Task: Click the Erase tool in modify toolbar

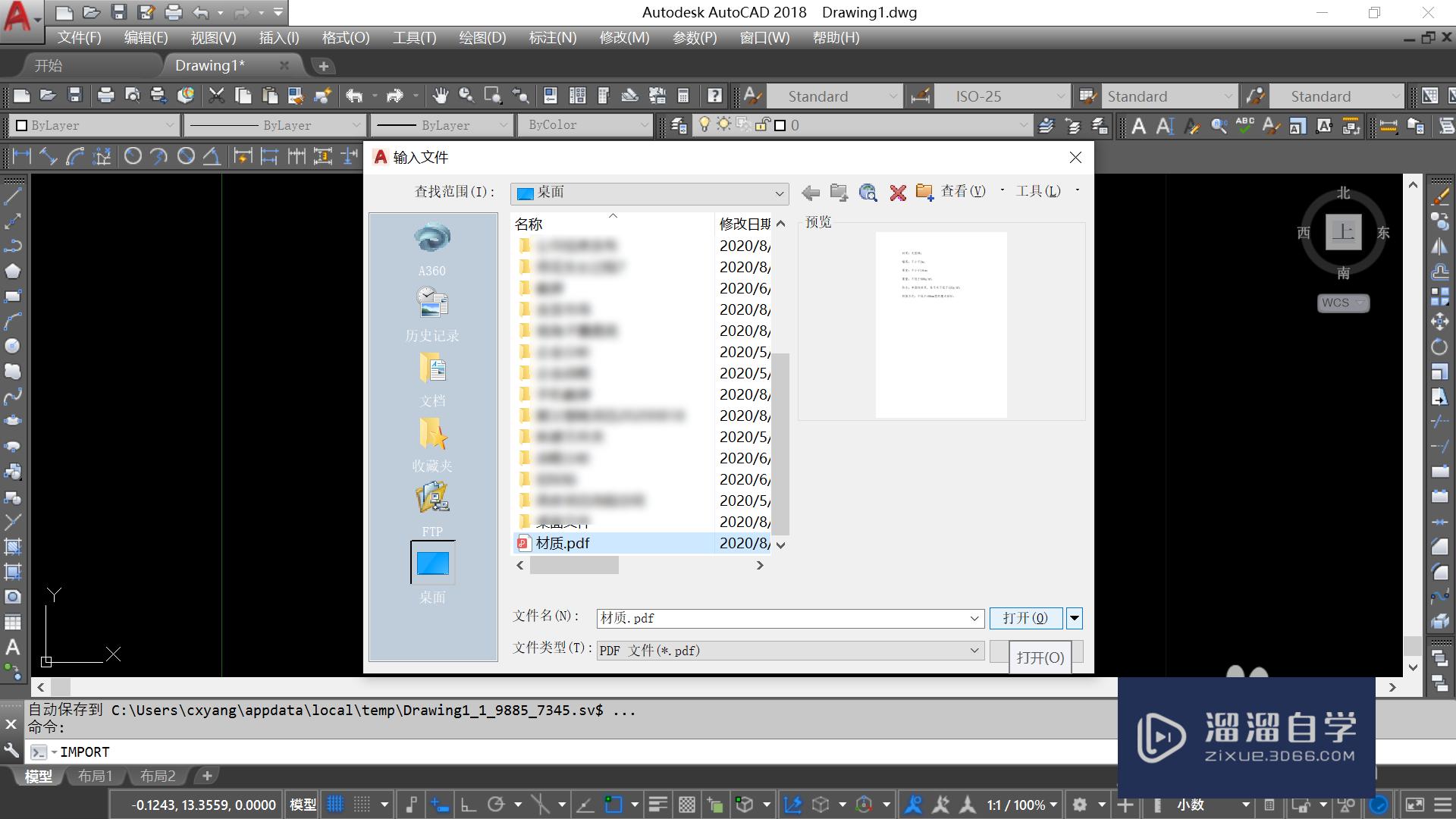Action: click(1440, 196)
